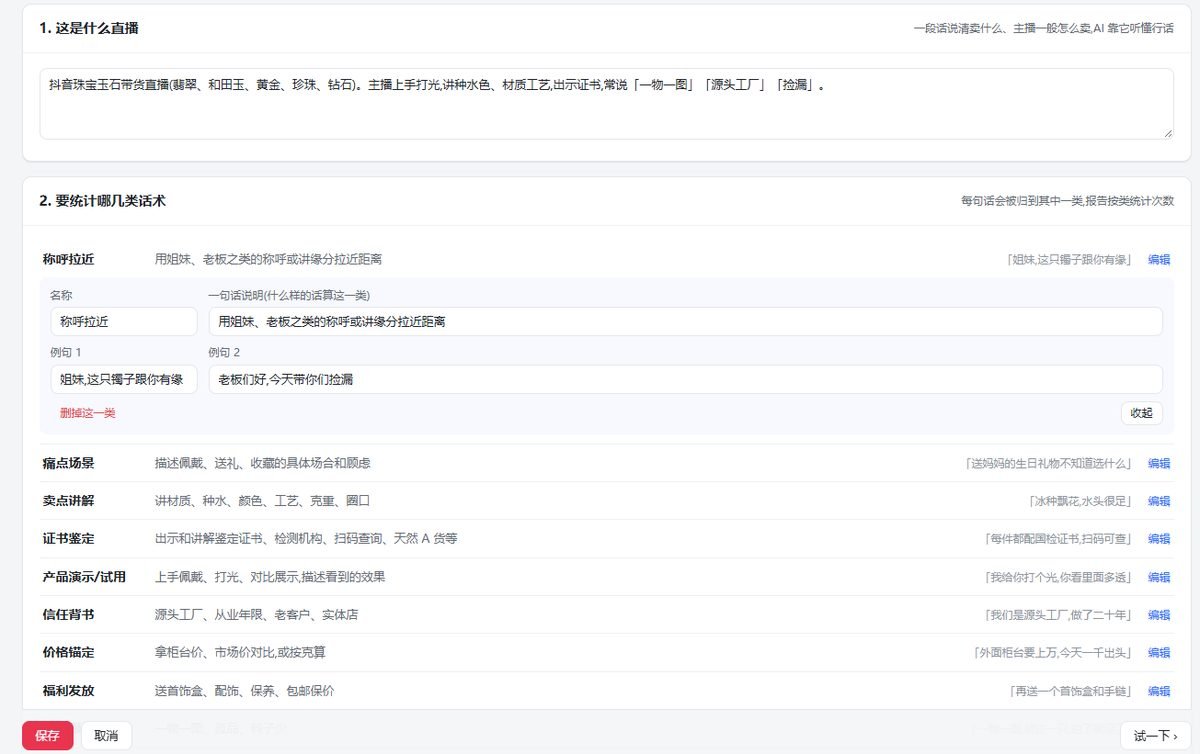Image resolution: width=1200 pixels, height=754 pixels.
Task: Click example text 「冰种飘花,水头很足」
Action: (x=1079, y=501)
